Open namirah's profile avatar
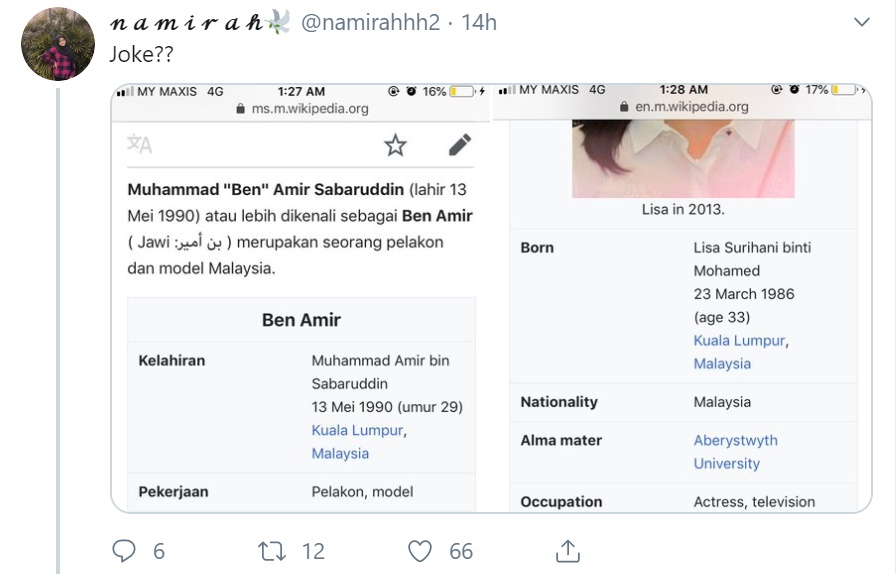This screenshot has width=896, height=574. (58, 44)
